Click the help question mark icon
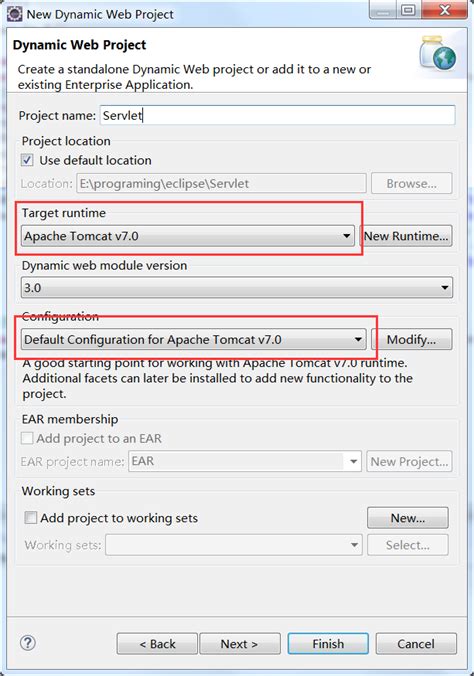474x676 pixels. pos(28,643)
